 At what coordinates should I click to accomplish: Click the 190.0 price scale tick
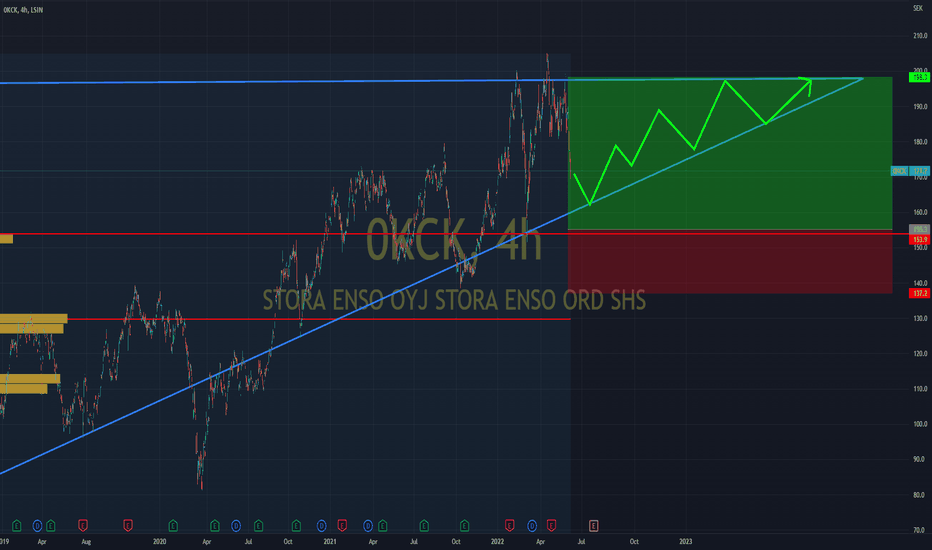click(920, 106)
